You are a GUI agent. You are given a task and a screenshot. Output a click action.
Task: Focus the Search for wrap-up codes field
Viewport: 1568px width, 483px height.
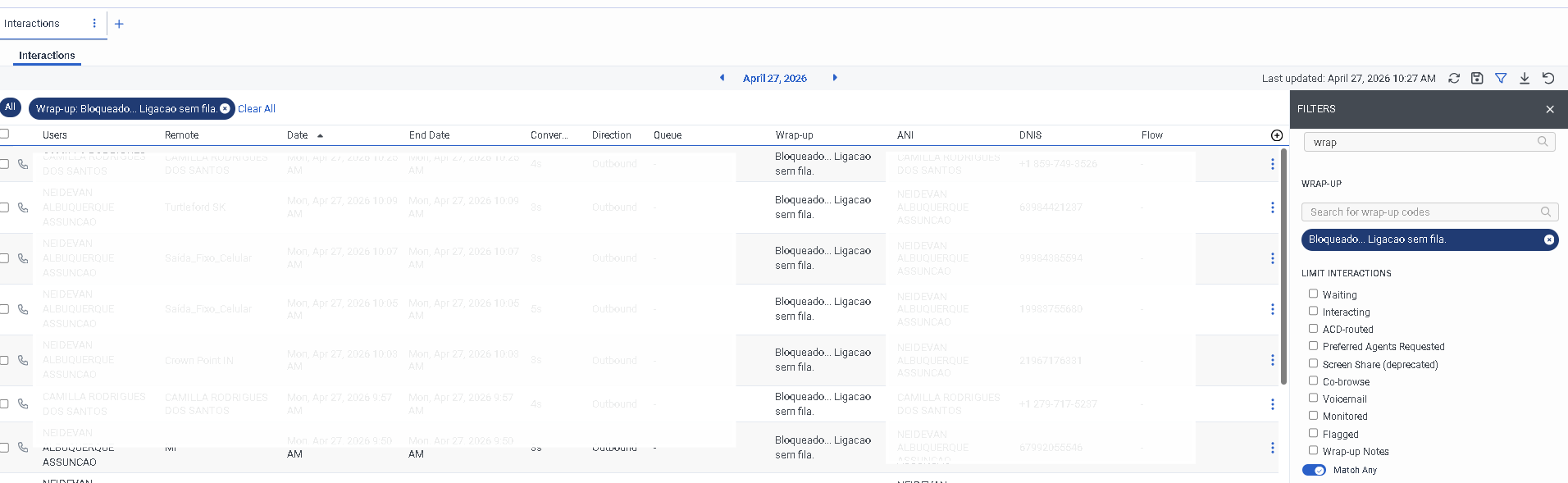point(1430,212)
